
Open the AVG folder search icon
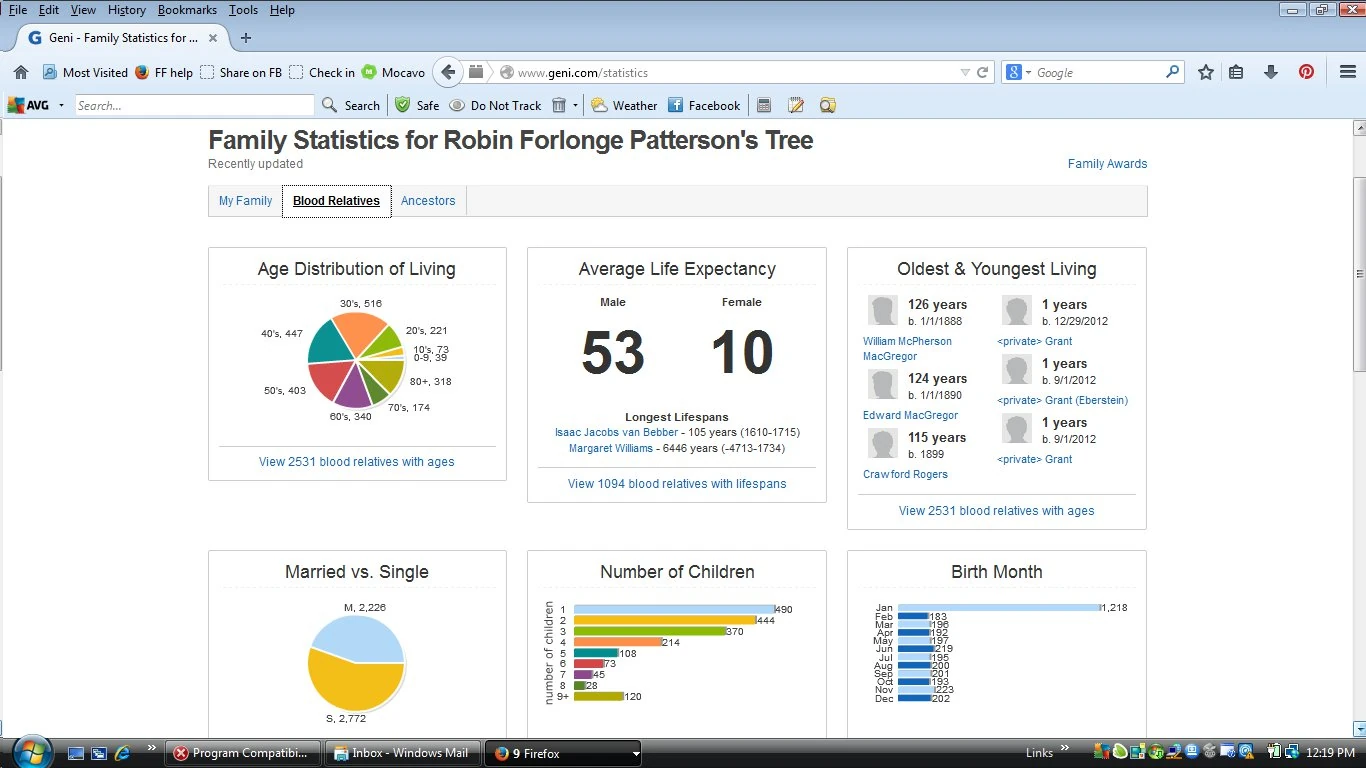coord(827,105)
